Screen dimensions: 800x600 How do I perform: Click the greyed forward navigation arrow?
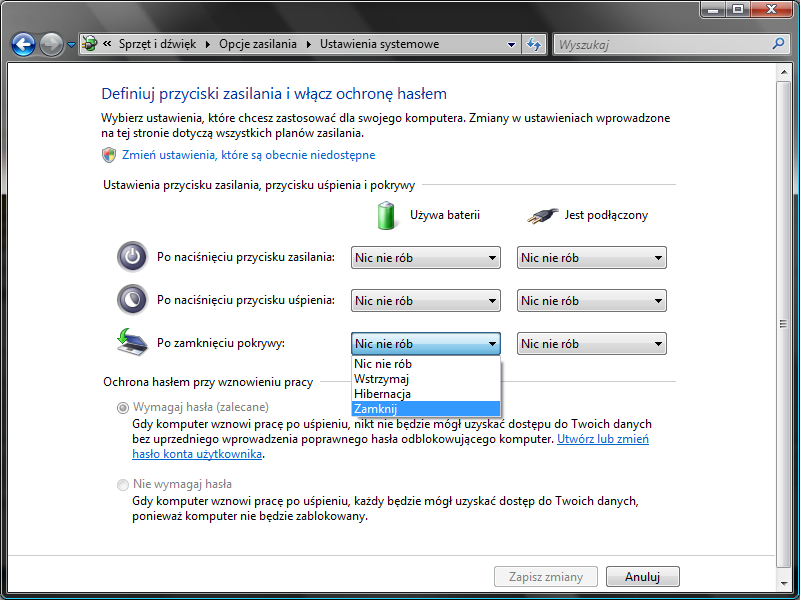point(52,45)
